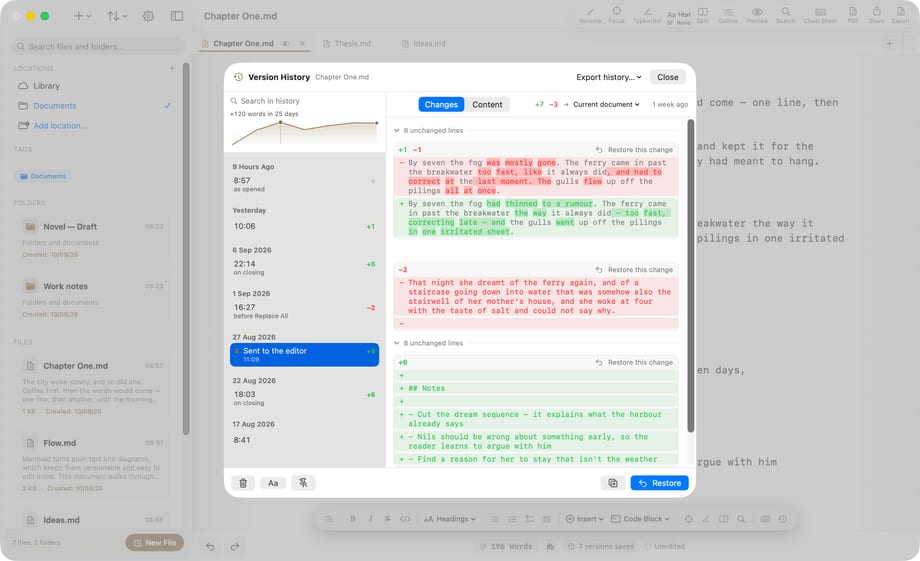The image size is (920, 561).
Task: Click the Add location link
Action: (60, 126)
